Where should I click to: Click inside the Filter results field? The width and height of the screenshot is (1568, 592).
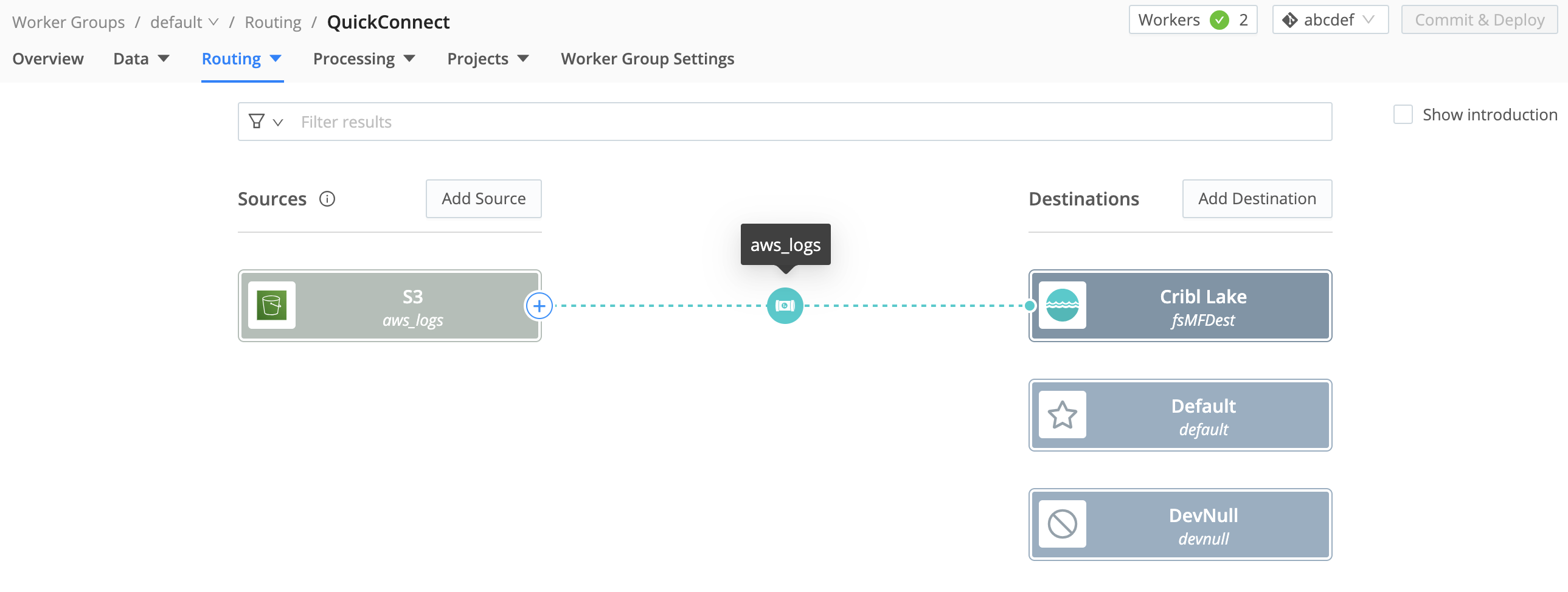click(548, 121)
